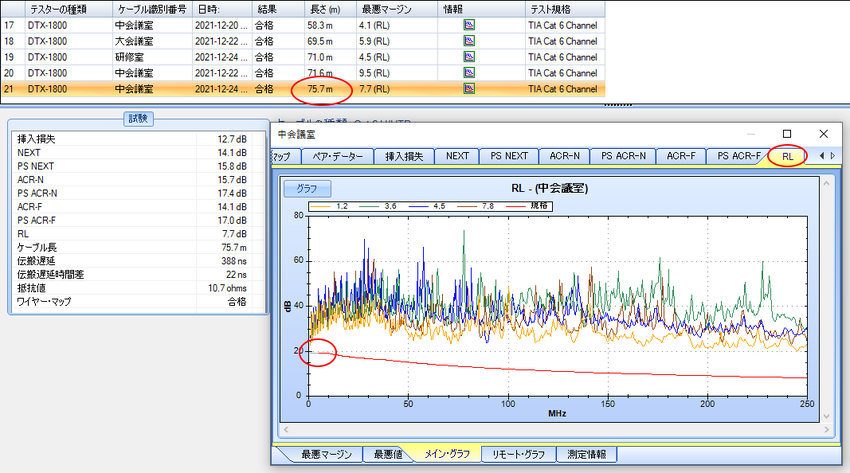Switch to the PS ACR-F tab

click(x=738, y=156)
